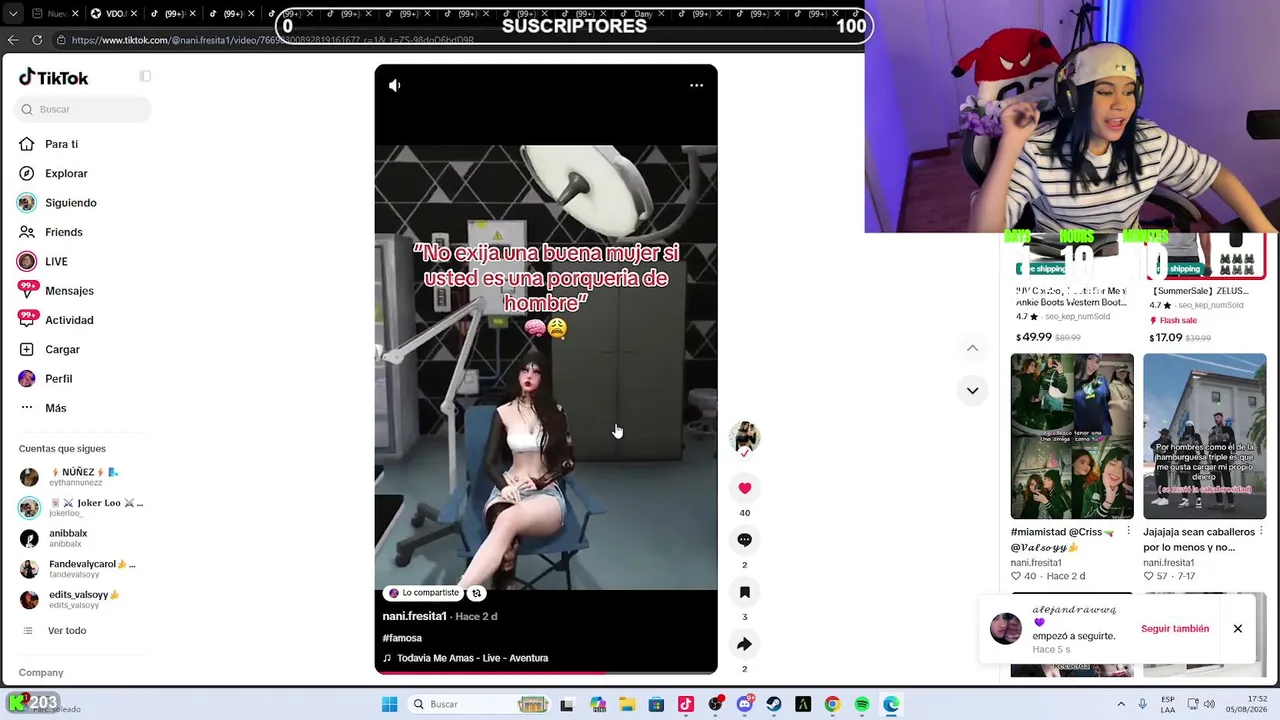Click Seguir también in follower notification

click(1175, 629)
